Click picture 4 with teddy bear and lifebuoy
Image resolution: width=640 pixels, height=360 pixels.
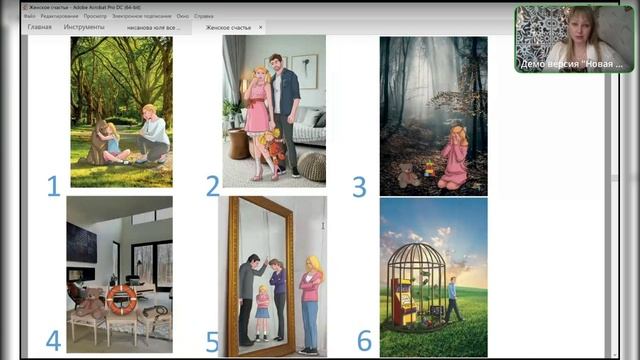pos(120,274)
